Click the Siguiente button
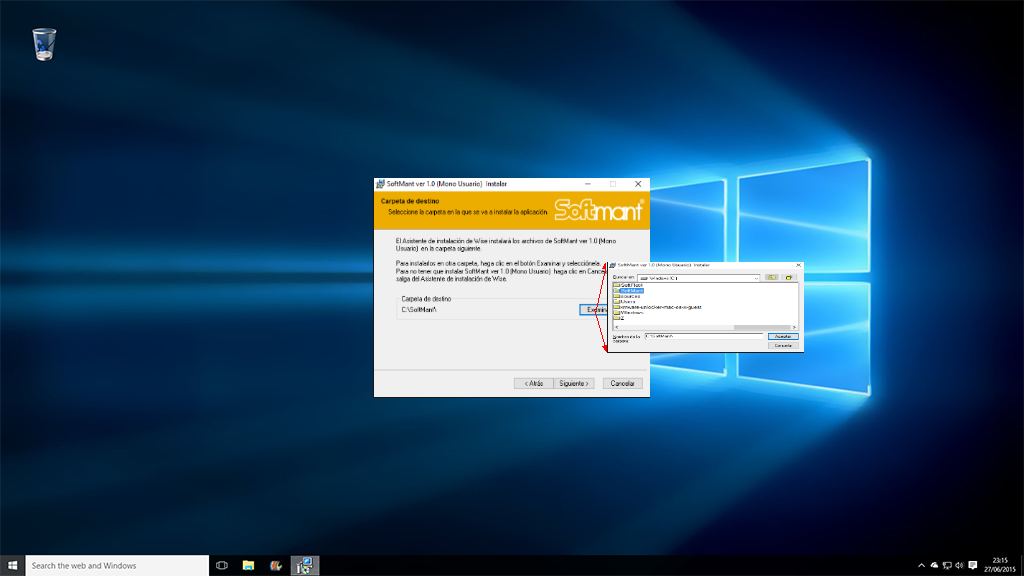Viewport: 1024px width, 576px height. 575,383
